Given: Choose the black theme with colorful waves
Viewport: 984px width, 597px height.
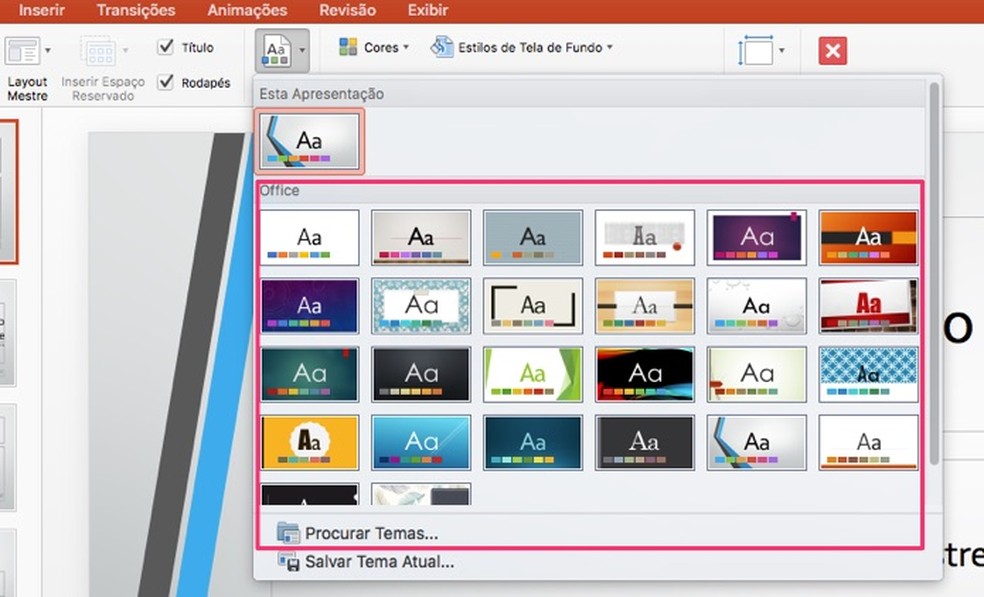Looking at the screenshot, I should click(x=644, y=374).
